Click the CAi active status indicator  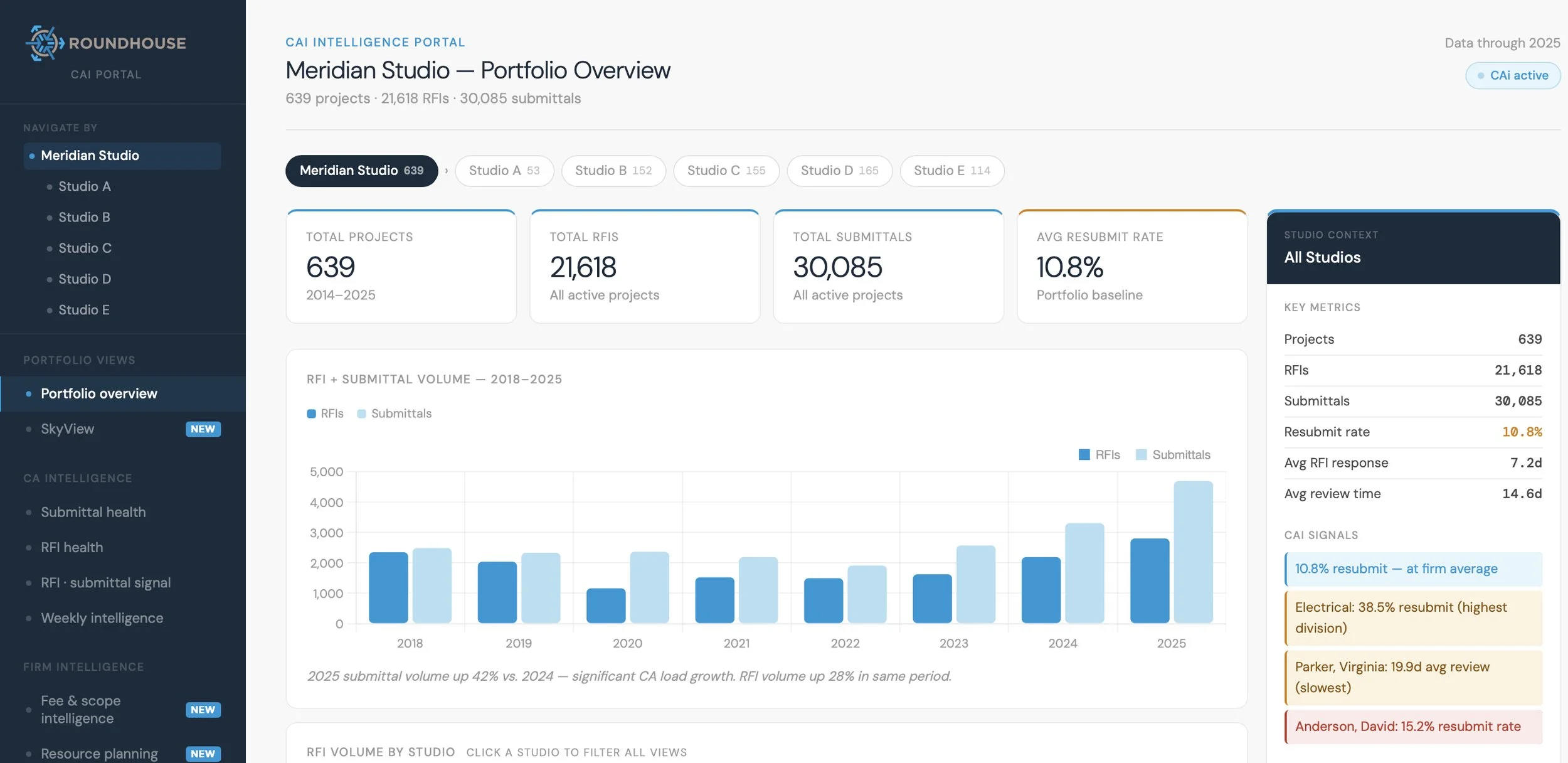pos(1513,75)
